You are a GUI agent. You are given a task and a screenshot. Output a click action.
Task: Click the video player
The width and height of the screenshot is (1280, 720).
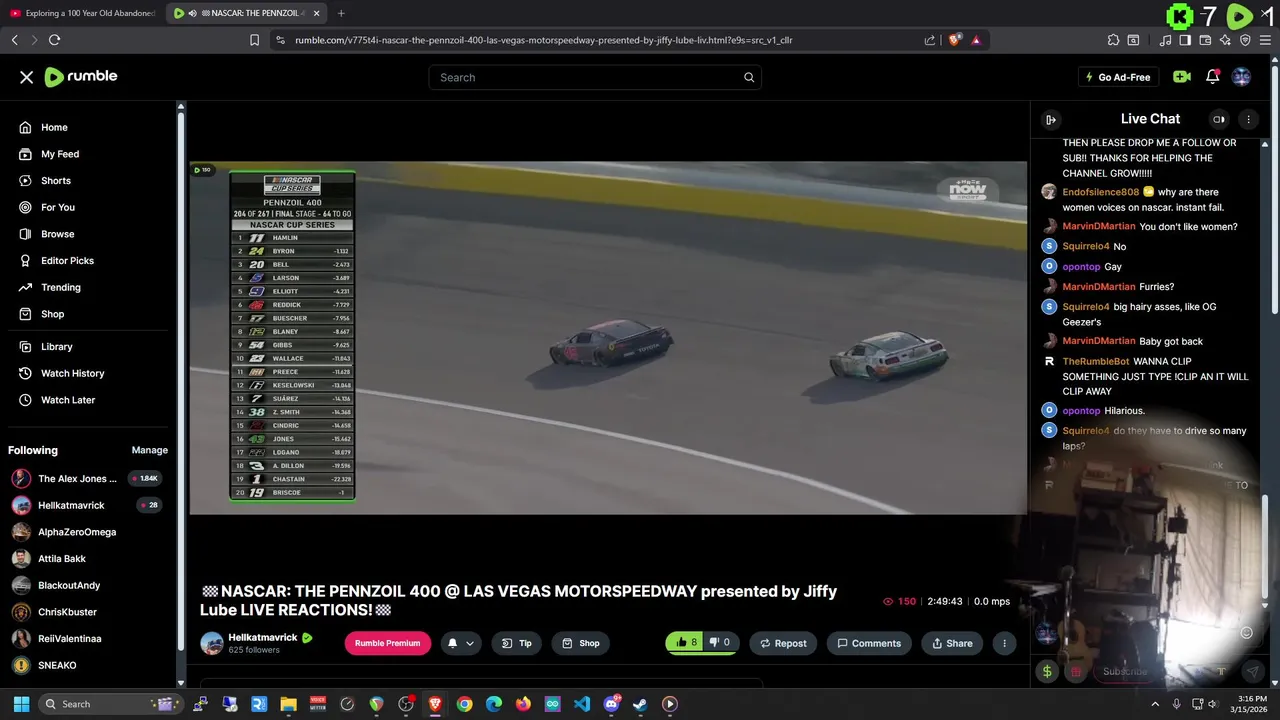[x=608, y=338]
